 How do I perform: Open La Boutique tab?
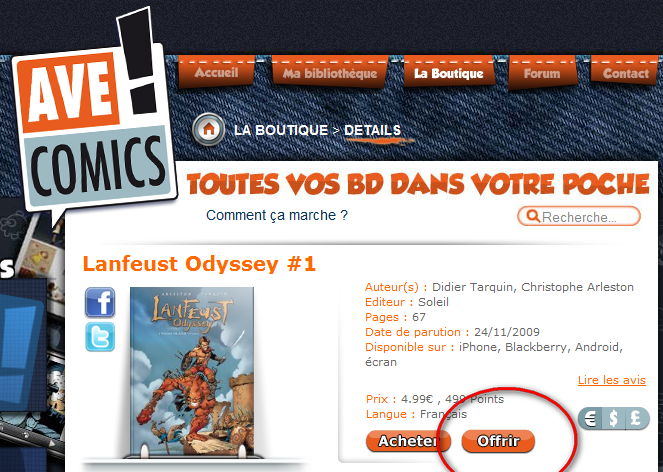(x=449, y=73)
